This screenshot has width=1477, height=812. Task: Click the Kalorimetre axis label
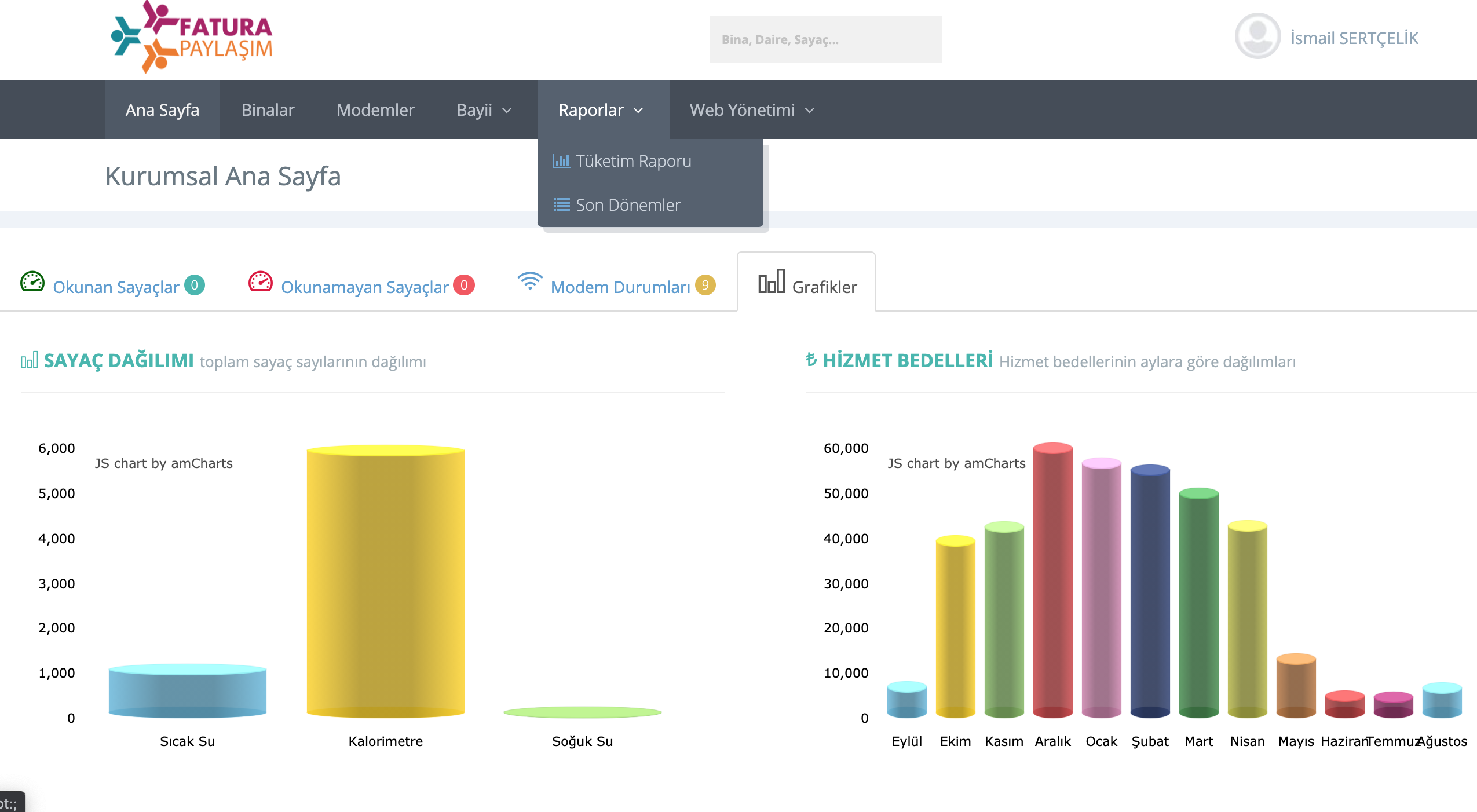(386, 741)
